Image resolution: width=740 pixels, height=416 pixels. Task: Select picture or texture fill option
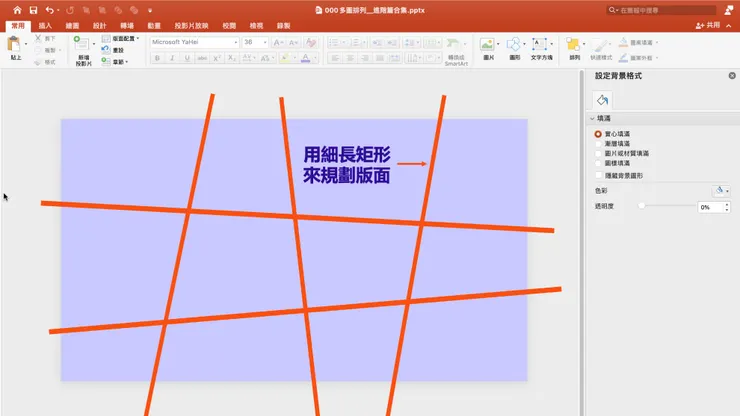tap(598, 153)
